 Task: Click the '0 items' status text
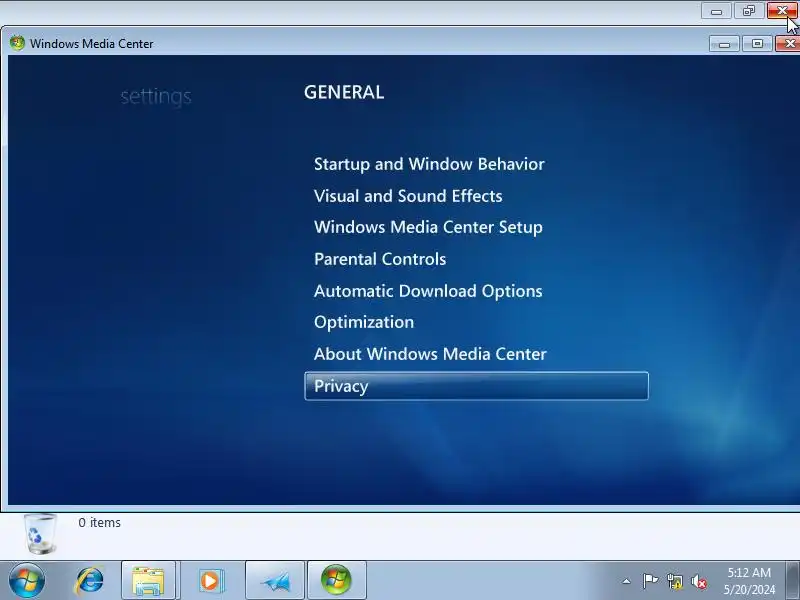[x=99, y=522]
